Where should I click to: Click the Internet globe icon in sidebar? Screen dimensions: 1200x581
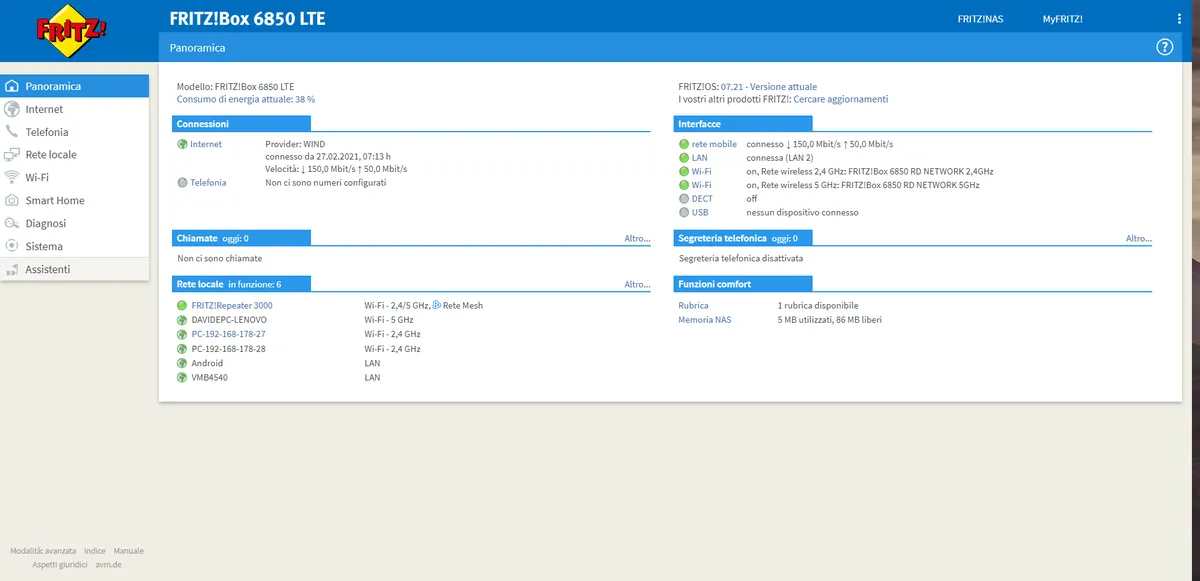[12, 109]
